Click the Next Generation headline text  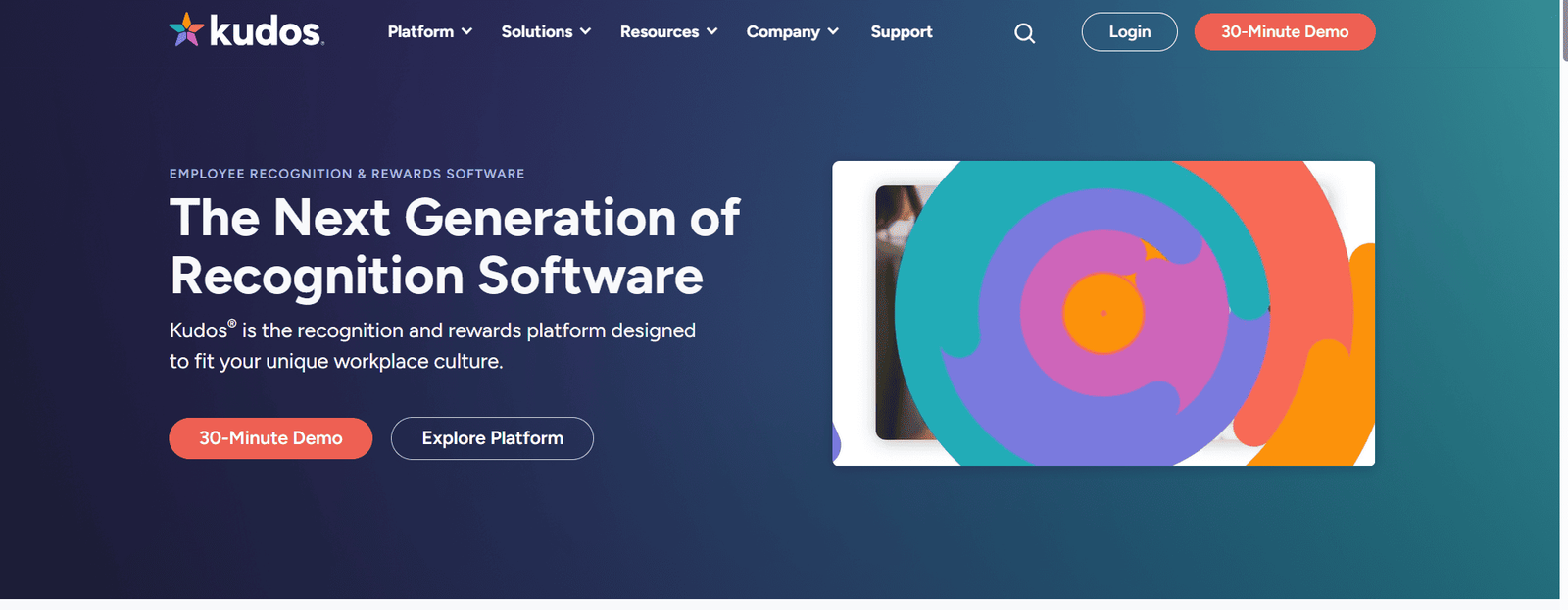click(455, 246)
